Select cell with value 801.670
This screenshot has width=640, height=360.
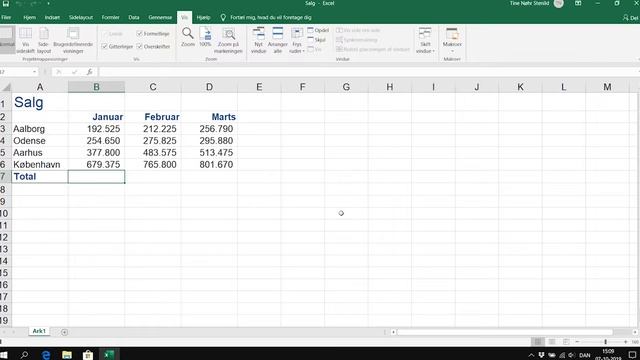209,164
